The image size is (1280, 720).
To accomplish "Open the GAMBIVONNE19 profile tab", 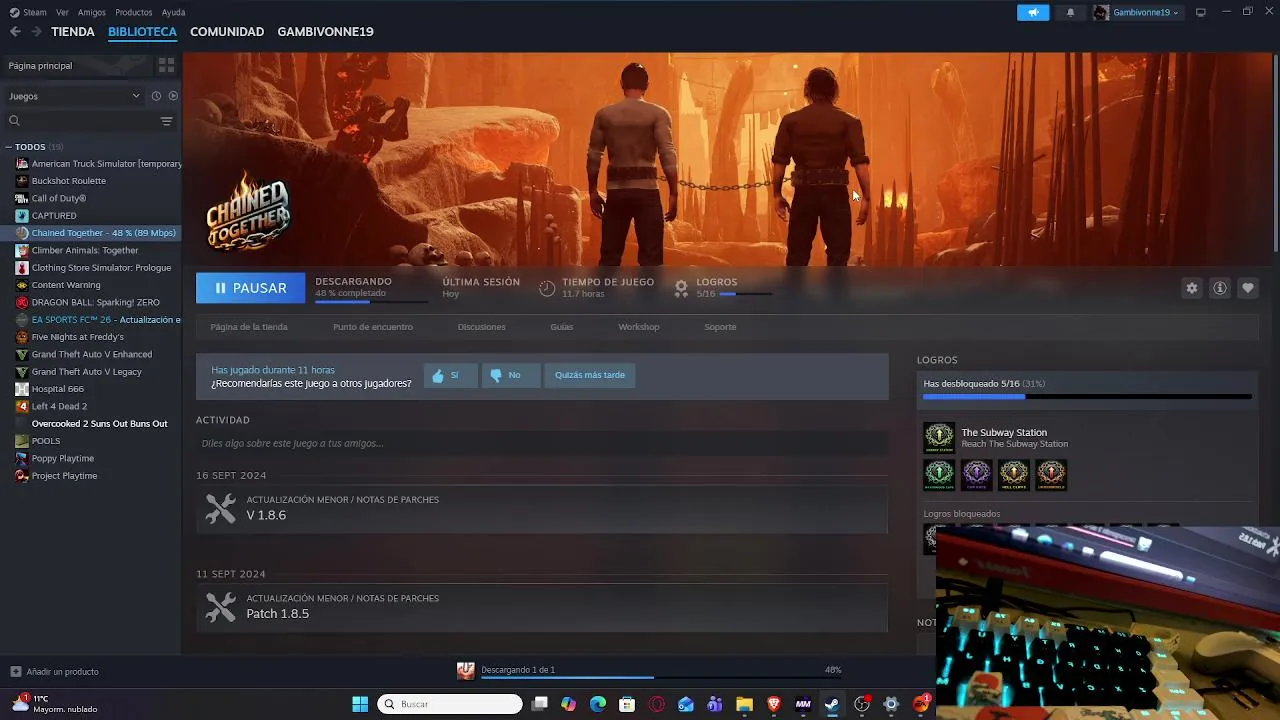I will (x=325, y=32).
